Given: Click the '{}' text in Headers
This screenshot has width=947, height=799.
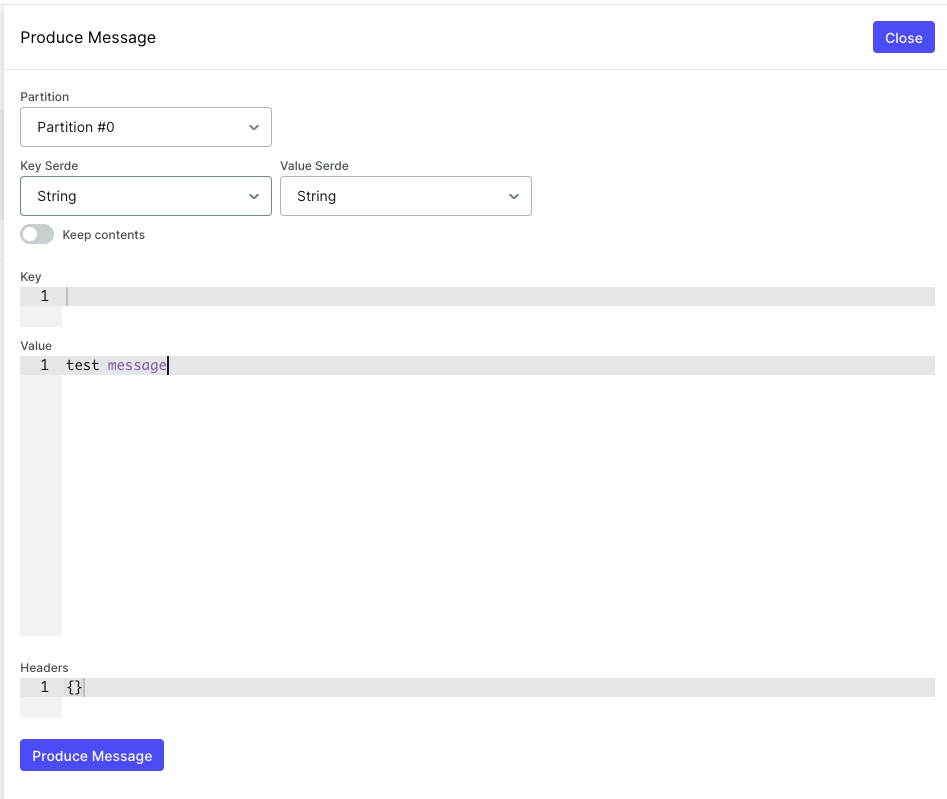Looking at the screenshot, I should click(x=74, y=687).
